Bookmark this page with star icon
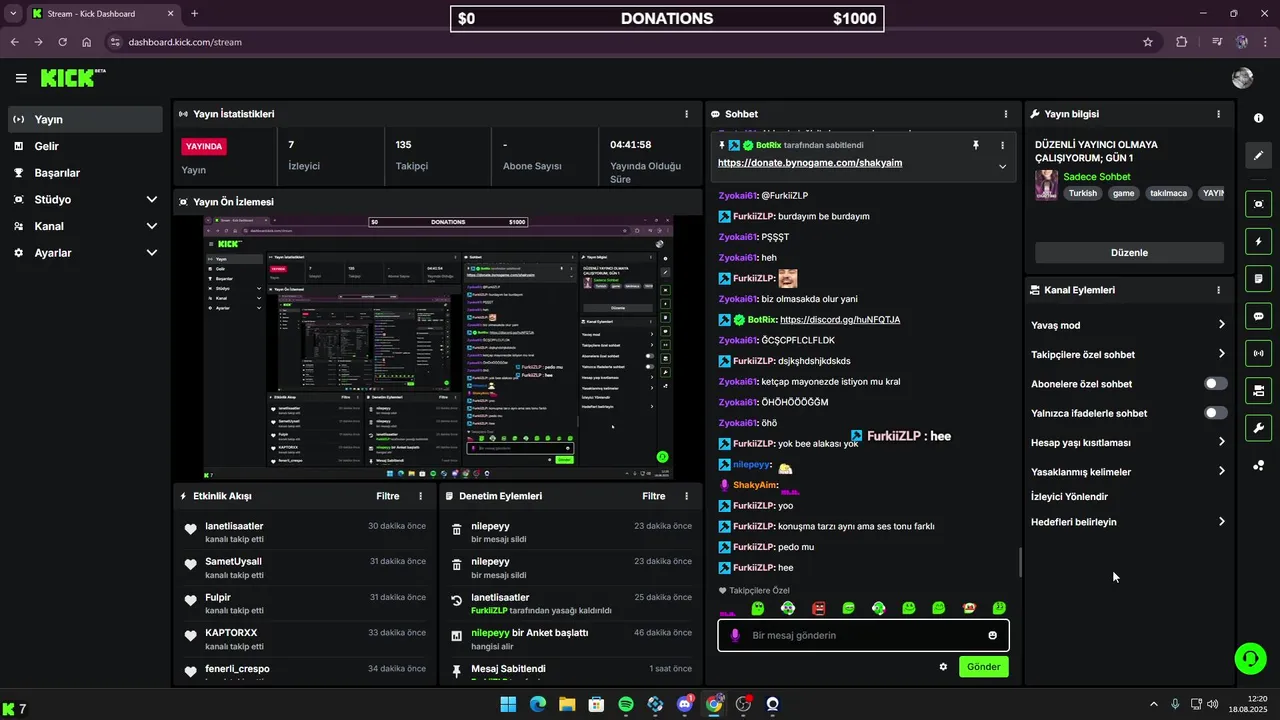The width and height of the screenshot is (1280, 720). [x=1148, y=42]
